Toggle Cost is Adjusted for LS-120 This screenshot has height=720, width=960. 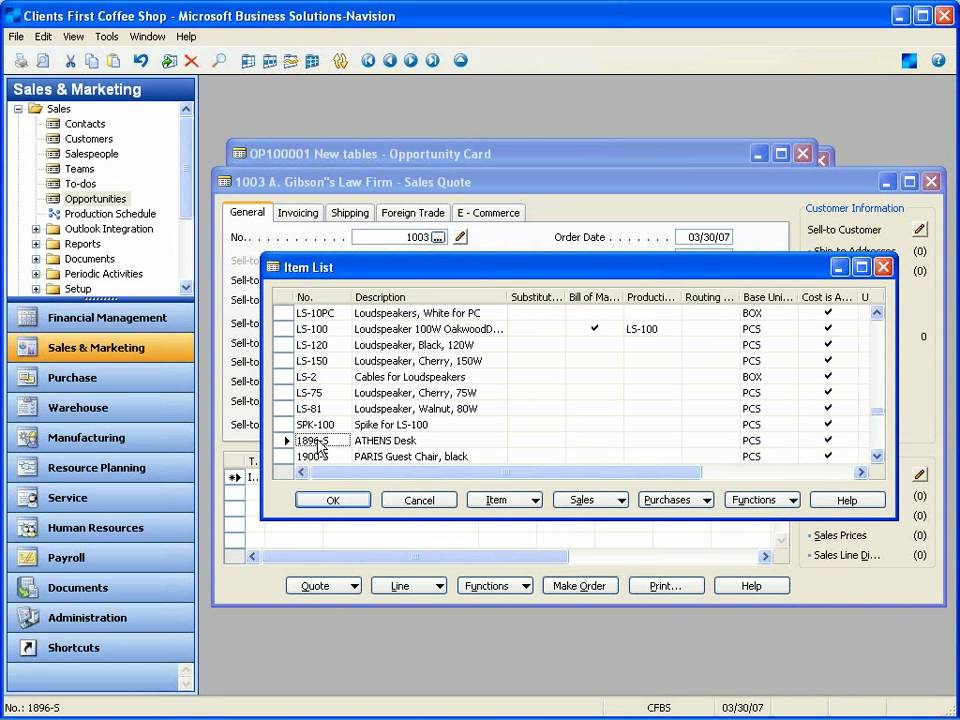tap(828, 345)
